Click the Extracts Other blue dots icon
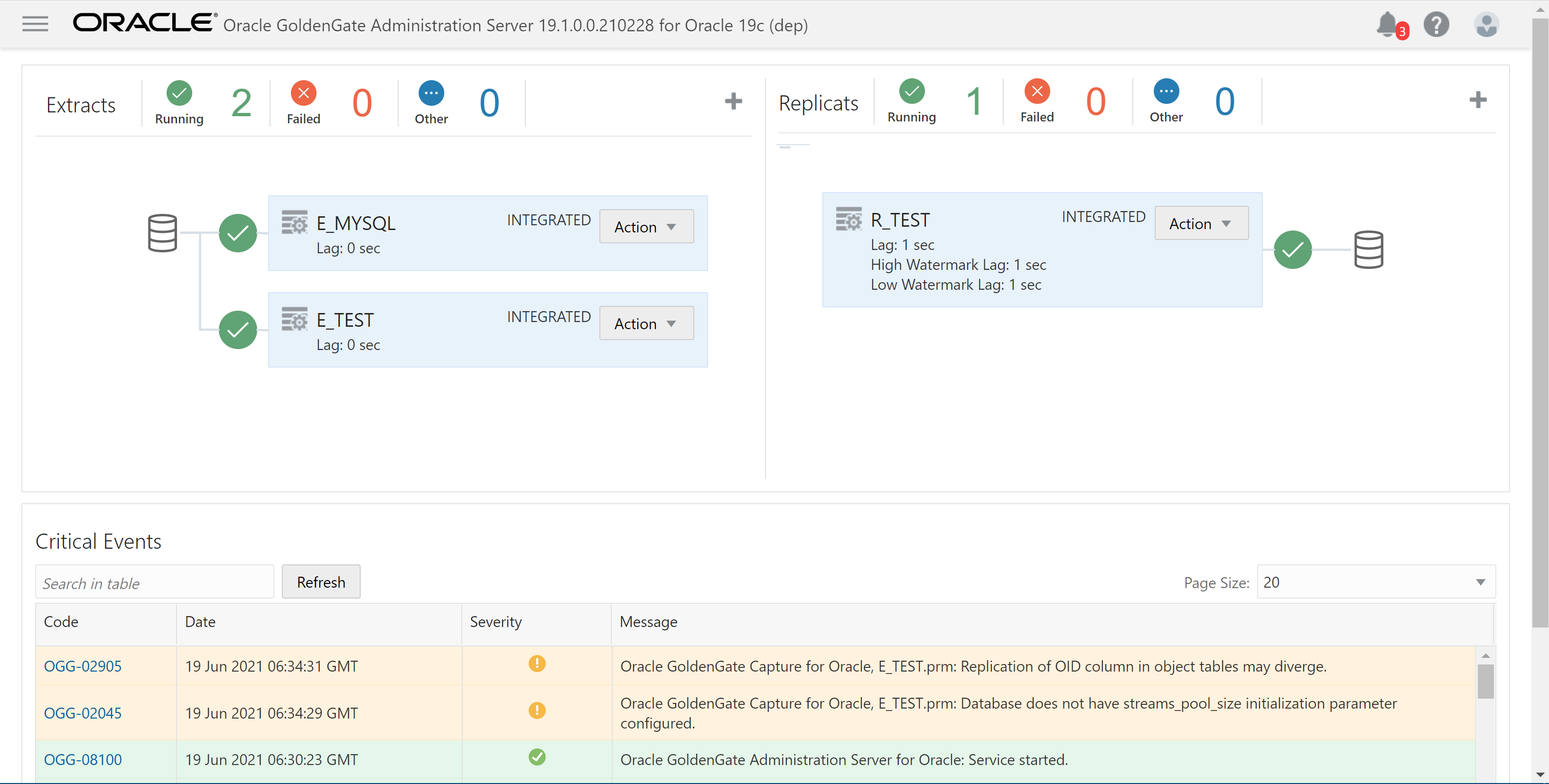1549x784 pixels. coord(431,93)
